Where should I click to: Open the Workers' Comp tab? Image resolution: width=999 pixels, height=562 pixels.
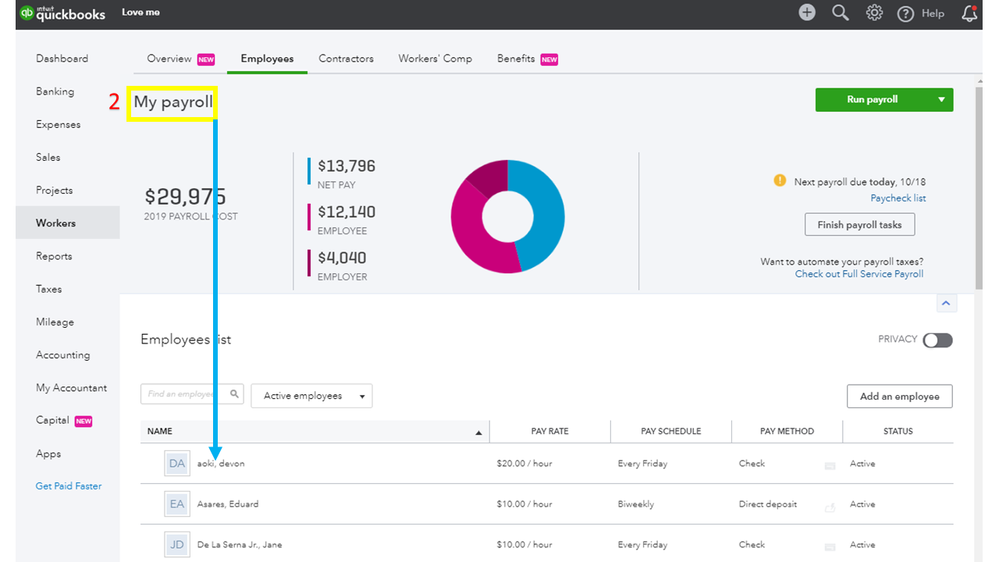click(x=435, y=59)
